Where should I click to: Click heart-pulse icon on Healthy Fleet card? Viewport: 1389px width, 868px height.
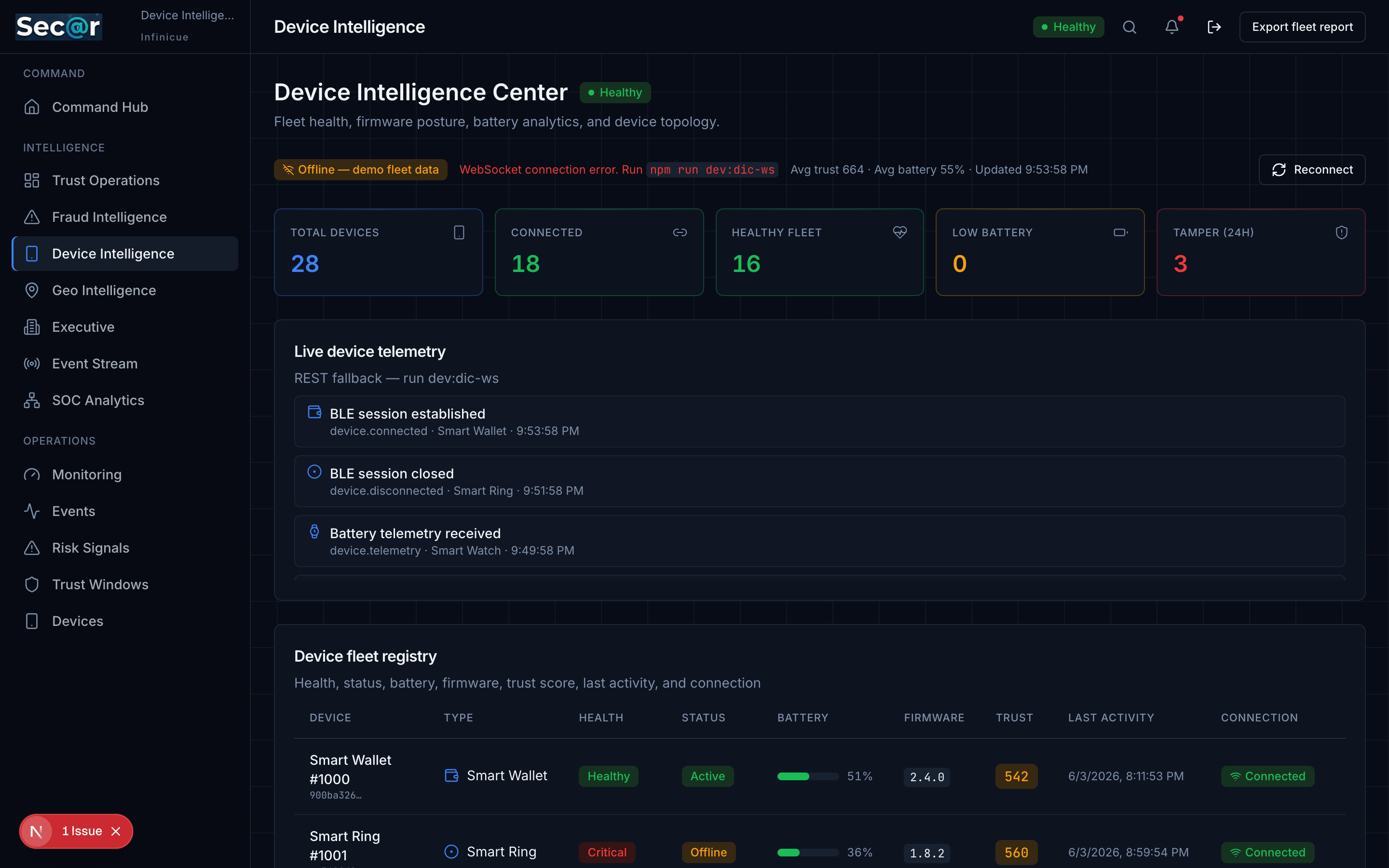900,232
